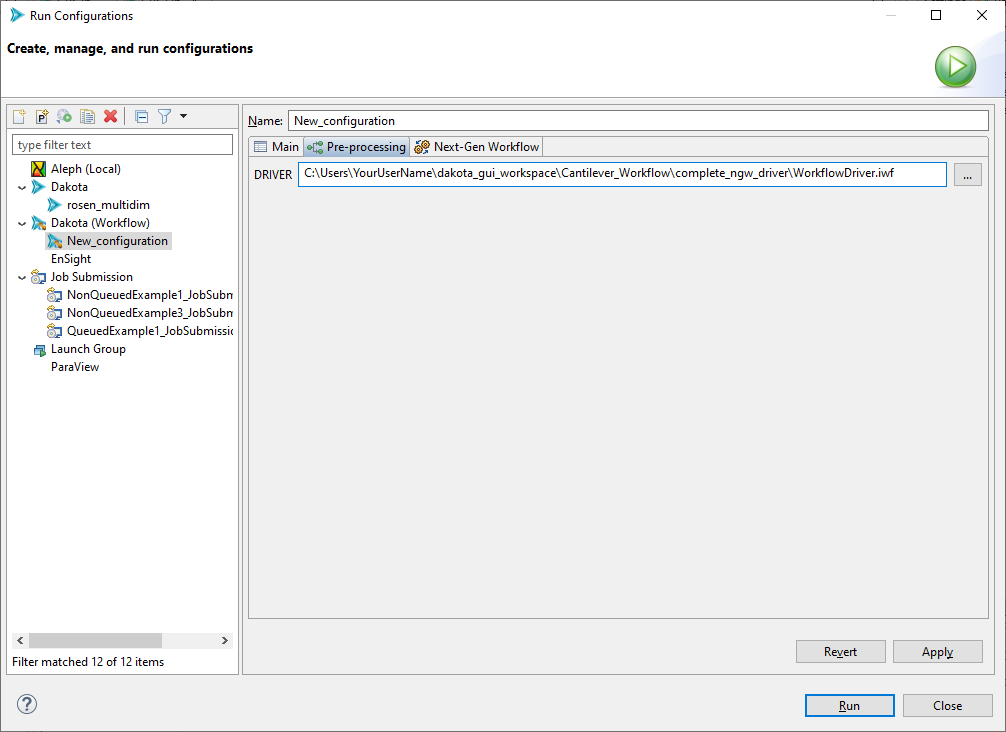
Task: Click the large green run arrow icon
Action: (x=955, y=66)
